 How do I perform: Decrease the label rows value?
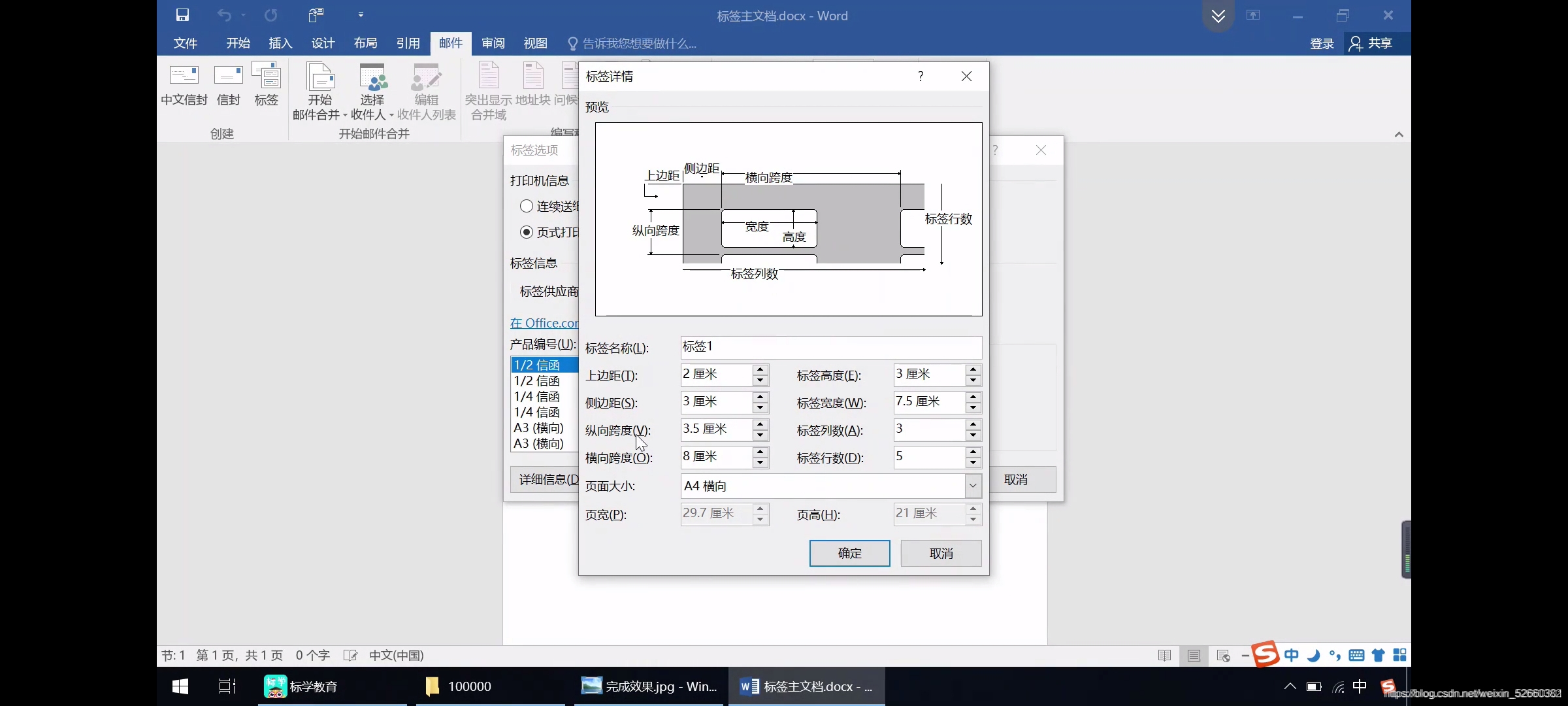pos(973,463)
